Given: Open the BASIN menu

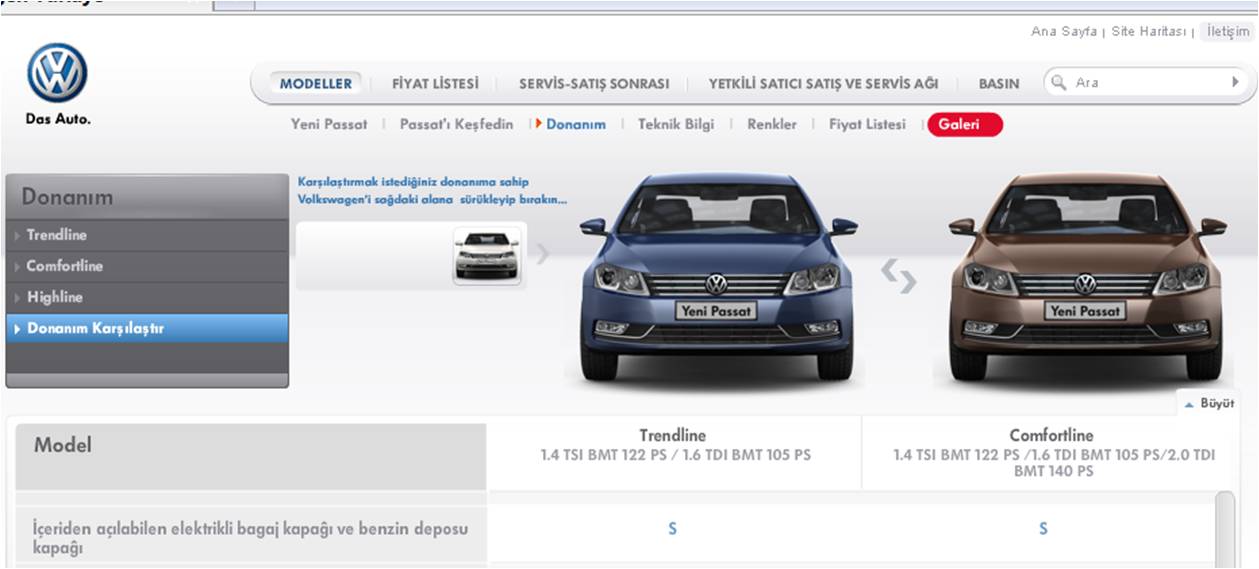Looking at the screenshot, I should pyautogui.click(x=998, y=84).
